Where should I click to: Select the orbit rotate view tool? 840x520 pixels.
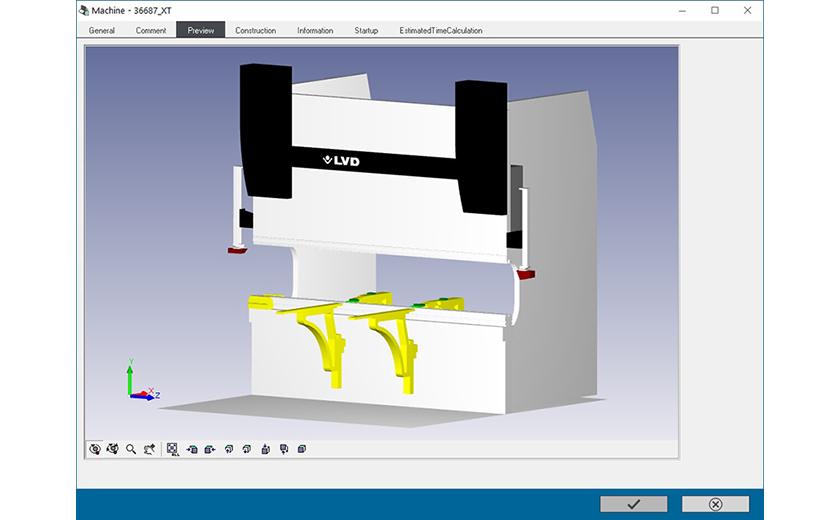95,449
